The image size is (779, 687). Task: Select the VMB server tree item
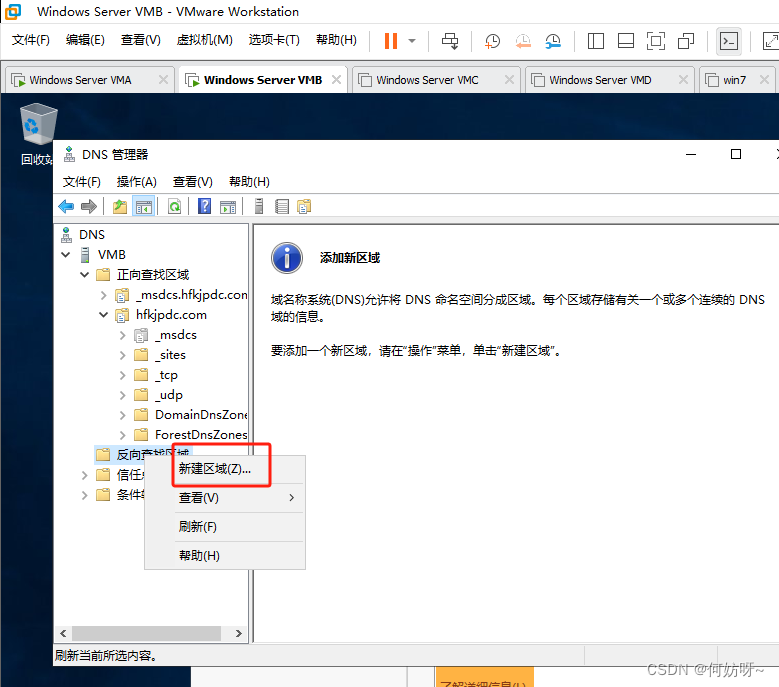pos(111,255)
